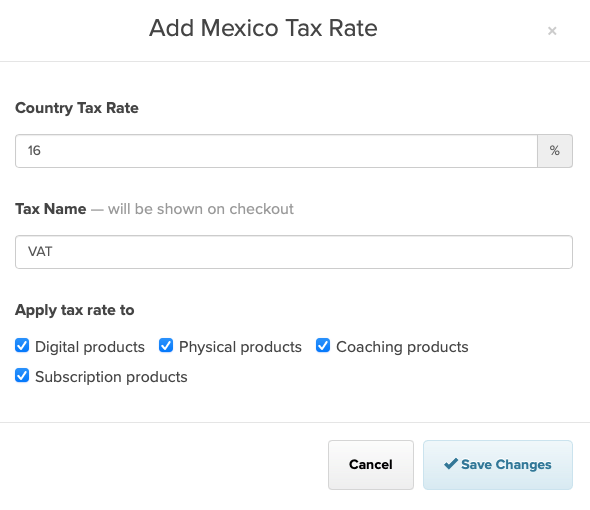590x510 pixels.
Task: Uncheck the Physical products checkbox
Action: 166,345
